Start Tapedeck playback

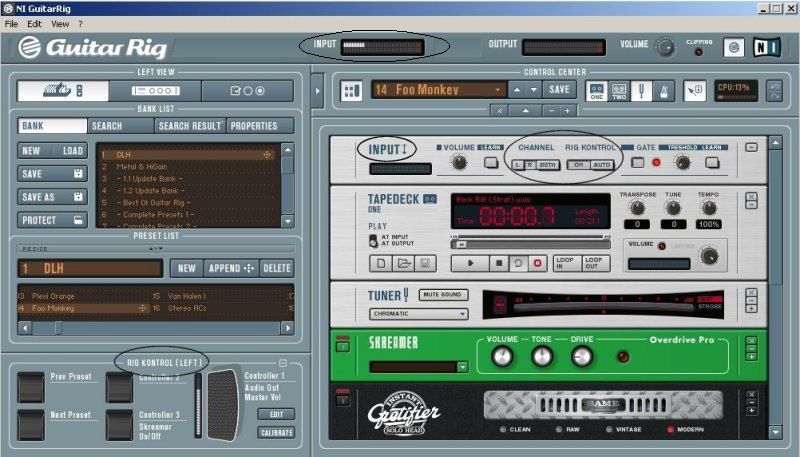click(x=470, y=263)
